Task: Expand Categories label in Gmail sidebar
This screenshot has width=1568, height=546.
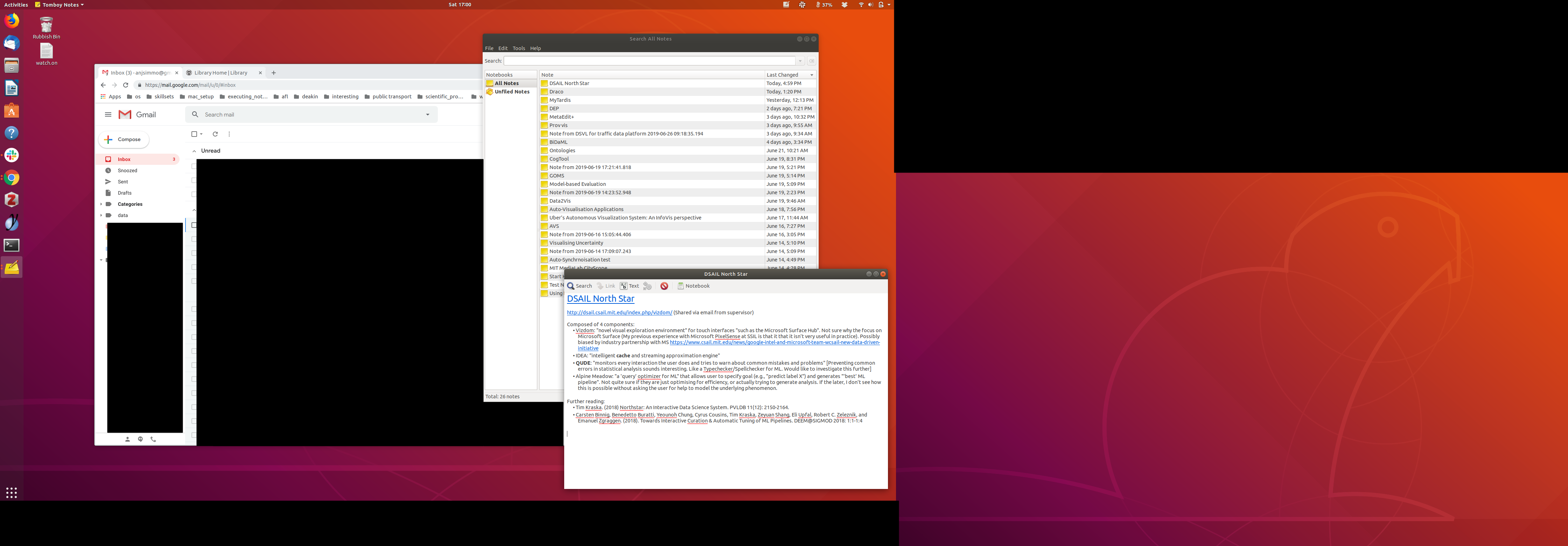Action: coord(101,204)
